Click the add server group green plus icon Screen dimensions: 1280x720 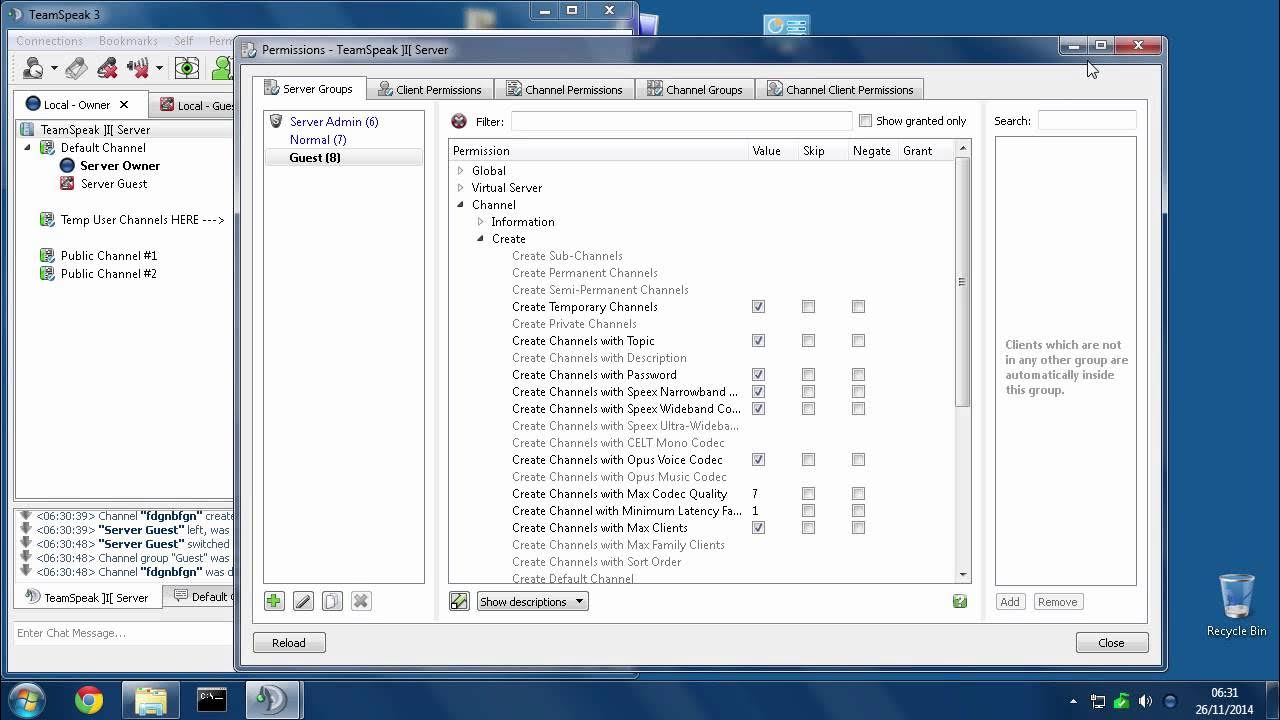(x=274, y=601)
